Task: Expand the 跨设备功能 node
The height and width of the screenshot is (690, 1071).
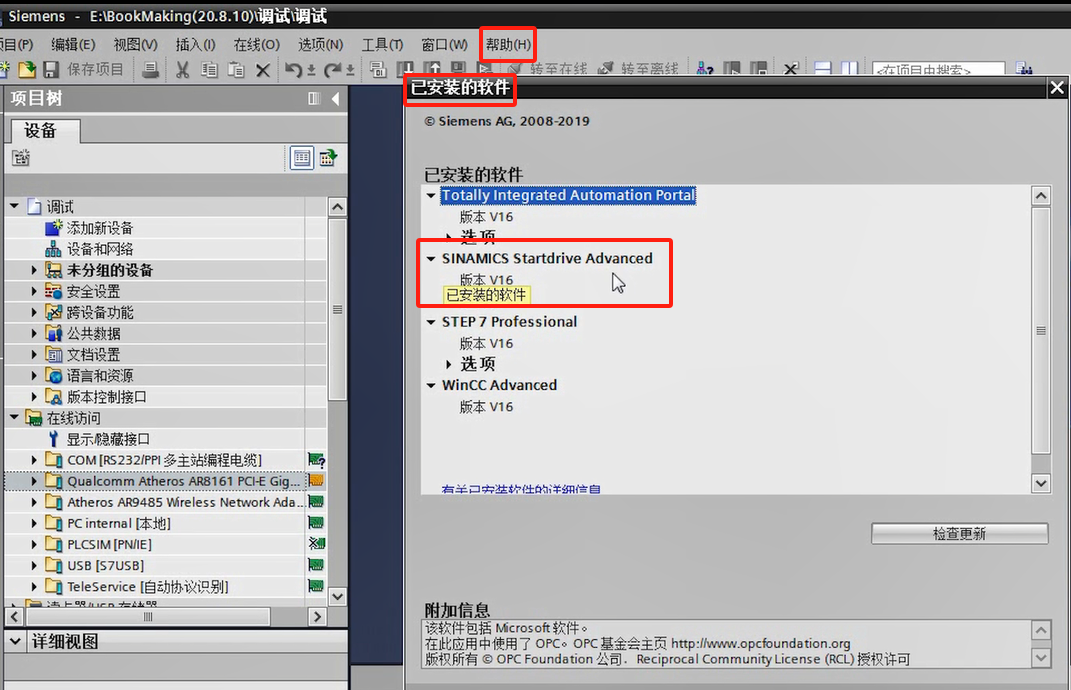Action: pos(34,312)
